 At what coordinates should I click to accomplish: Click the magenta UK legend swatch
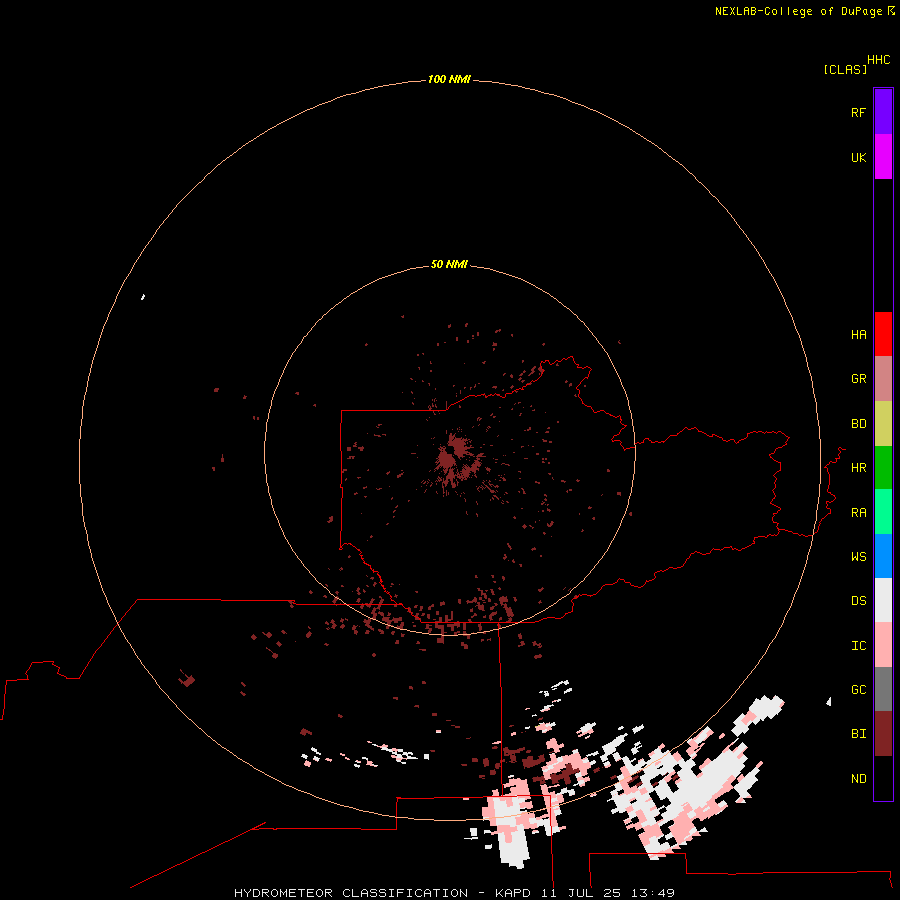click(x=883, y=157)
